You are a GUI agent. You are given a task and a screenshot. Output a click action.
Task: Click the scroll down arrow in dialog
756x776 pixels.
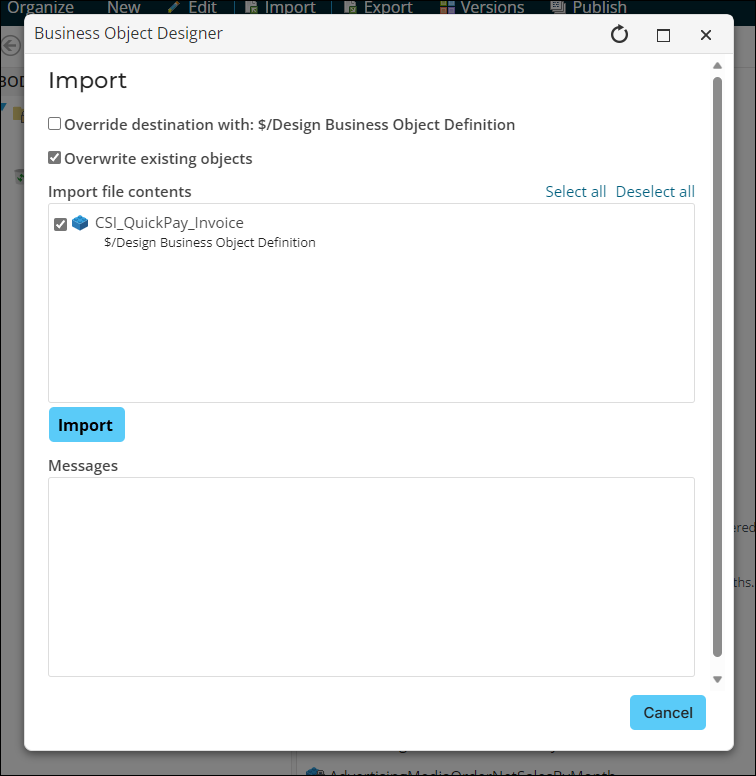(x=717, y=679)
